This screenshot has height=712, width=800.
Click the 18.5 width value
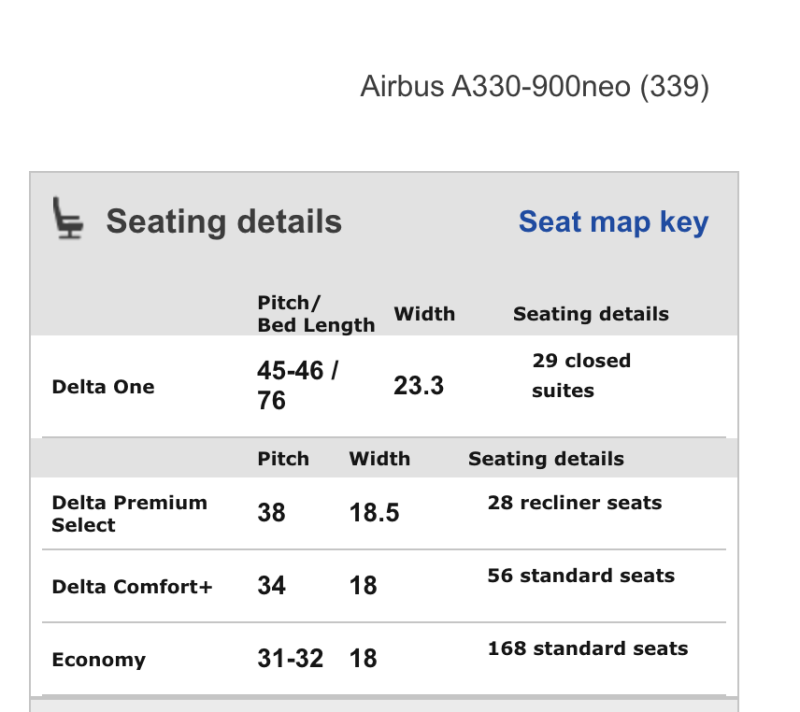coord(374,513)
